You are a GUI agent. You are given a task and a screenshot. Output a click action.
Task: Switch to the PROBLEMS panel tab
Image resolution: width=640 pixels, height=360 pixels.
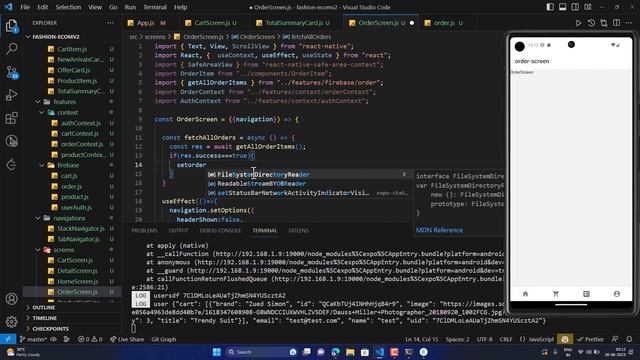(144, 231)
